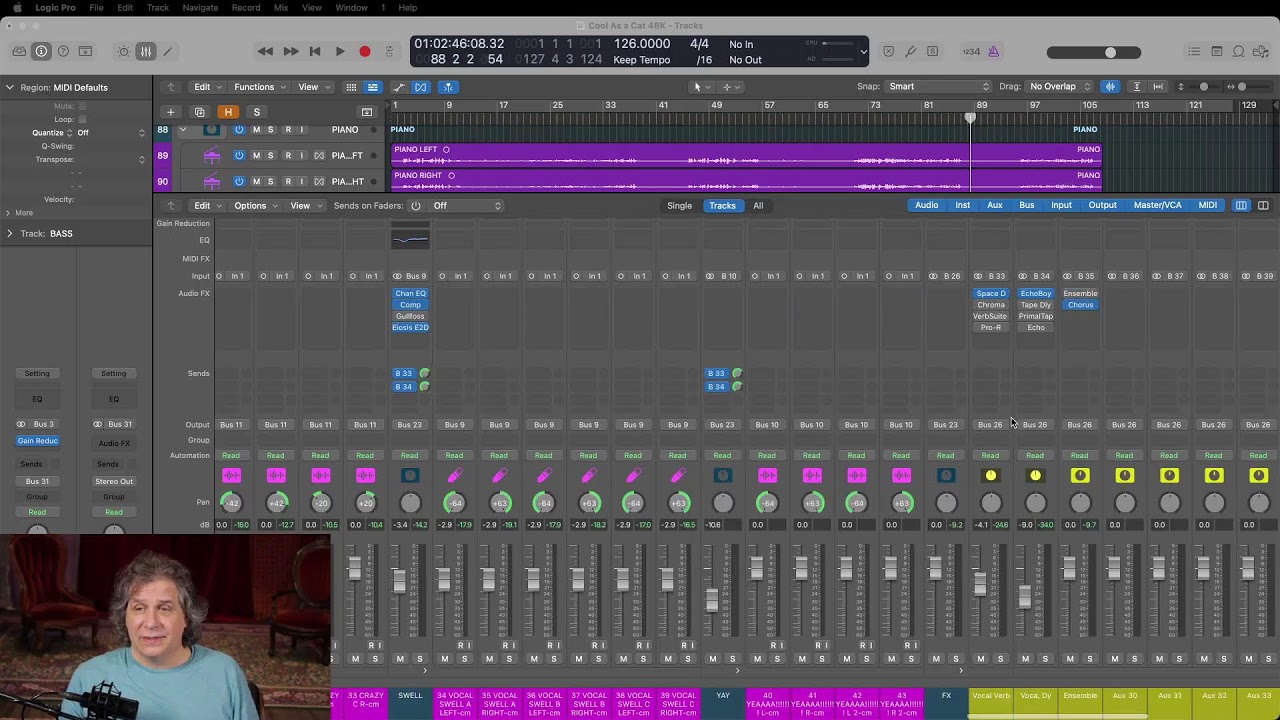Open the File menu

(96, 8)
